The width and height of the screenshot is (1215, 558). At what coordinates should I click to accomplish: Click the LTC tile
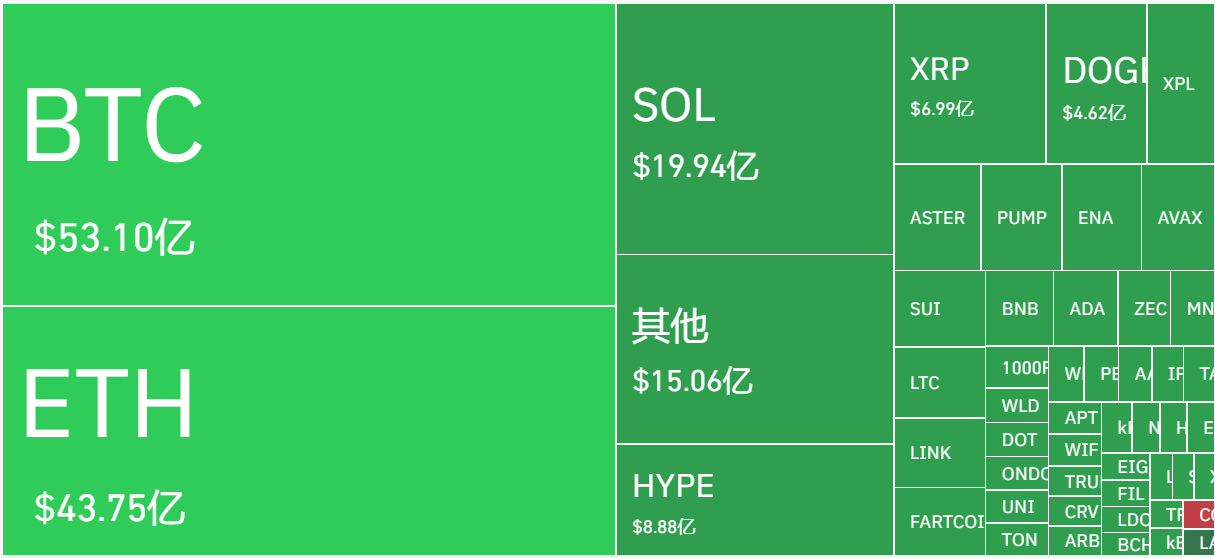pos(939,383)
